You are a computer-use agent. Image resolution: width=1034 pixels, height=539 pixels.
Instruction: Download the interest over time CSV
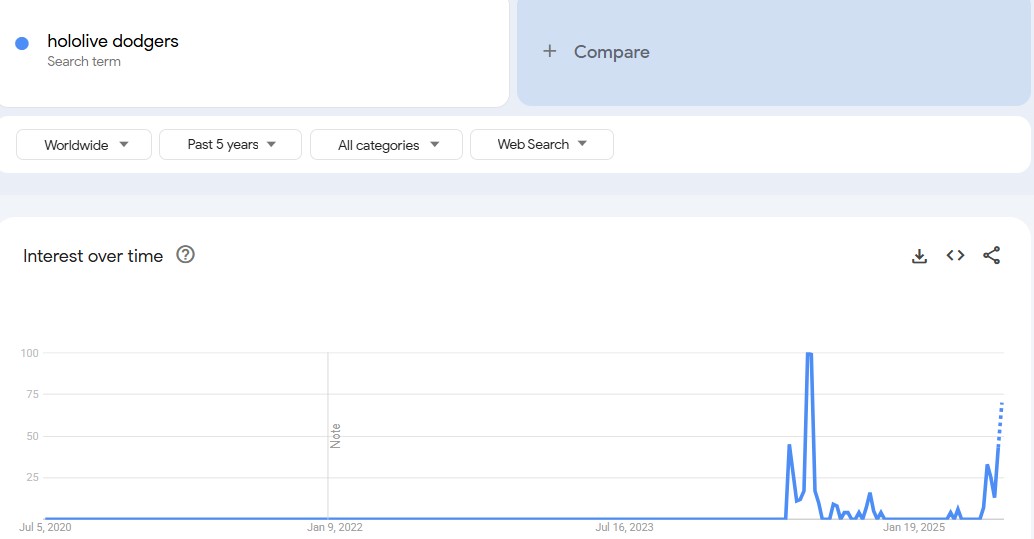(x=919, y=256)
